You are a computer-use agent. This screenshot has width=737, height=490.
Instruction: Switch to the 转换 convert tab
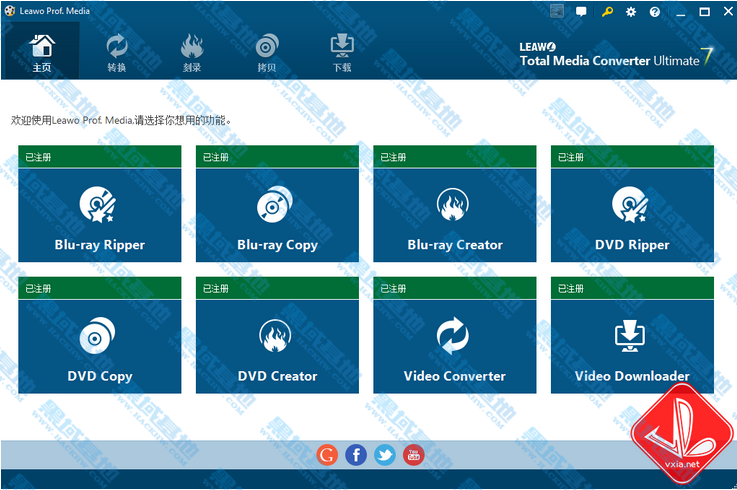(x=117, y=51)
